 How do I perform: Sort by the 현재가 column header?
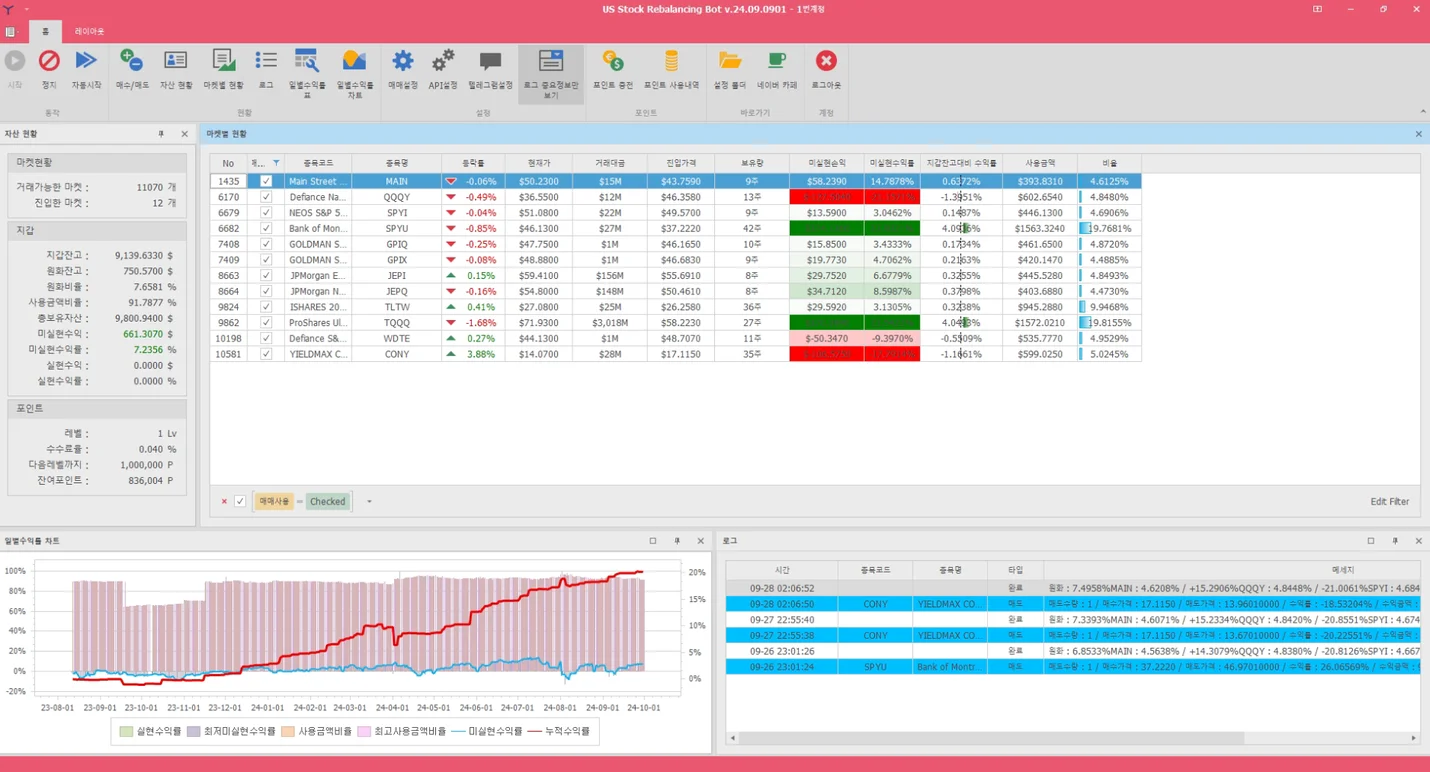(x=539, y=163)
